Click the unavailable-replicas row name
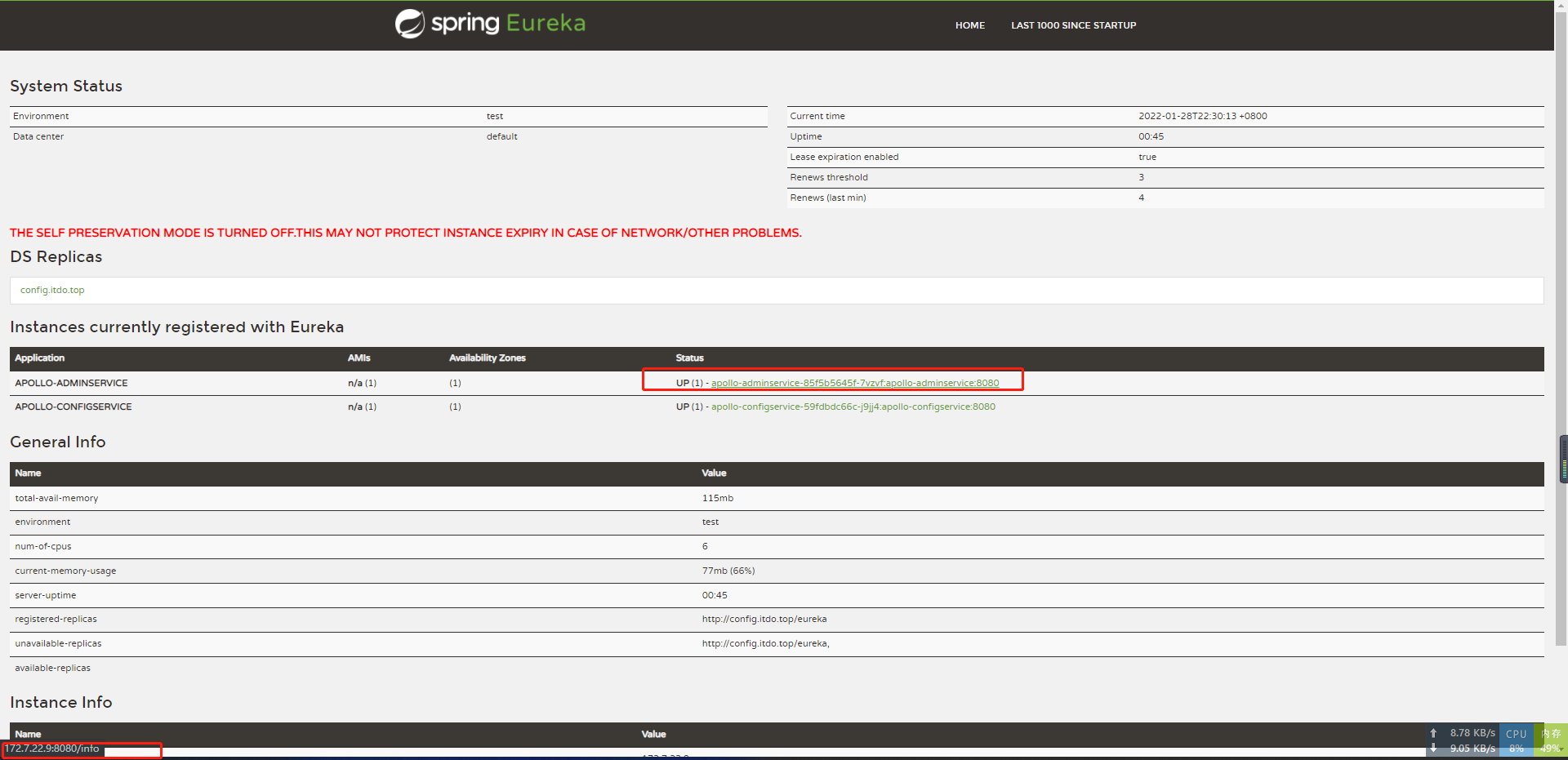1568x760 pixels. click(58, 643)
